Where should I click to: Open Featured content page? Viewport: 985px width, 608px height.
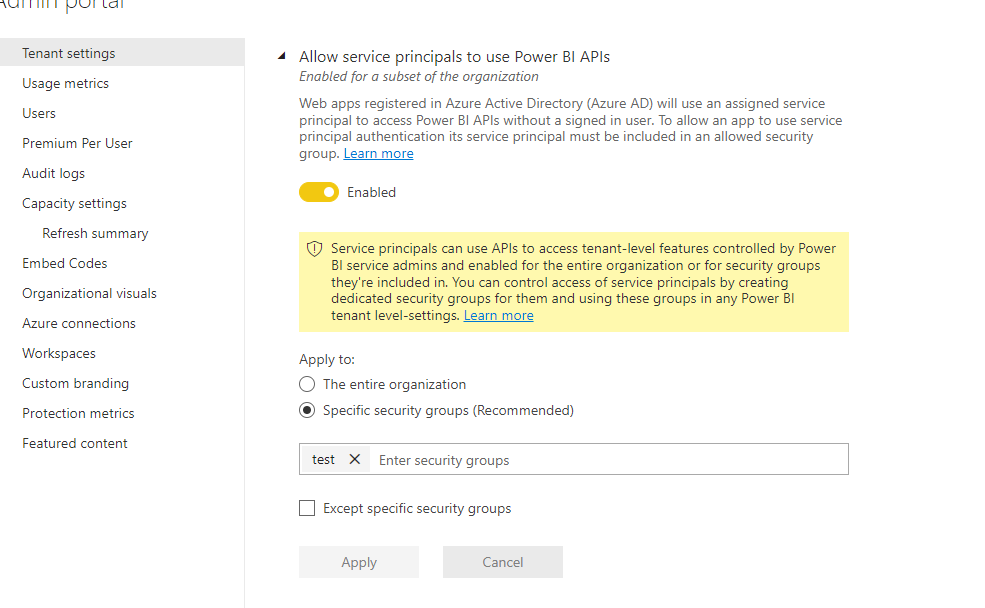coord(75,443)
